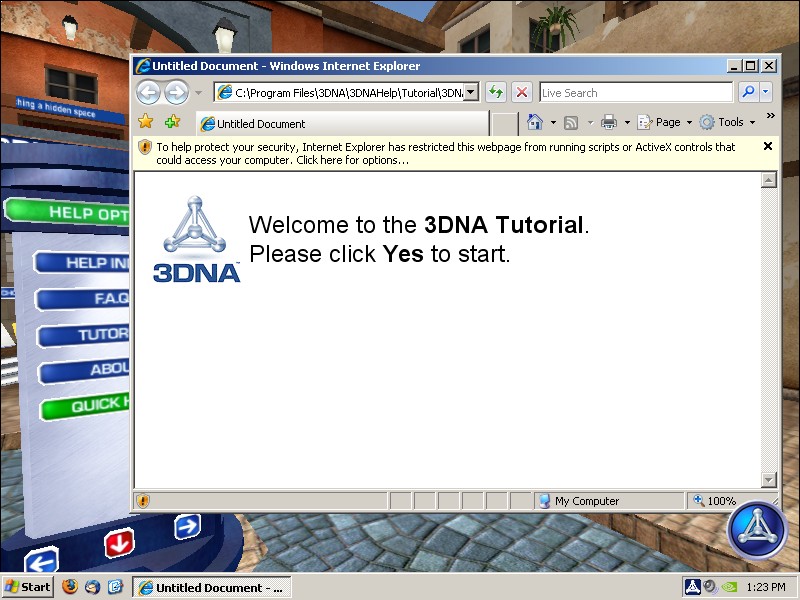The image size is (800, 600).
Task: Click the ABOU button in the 3DNA panel
Action: point(84,370)
